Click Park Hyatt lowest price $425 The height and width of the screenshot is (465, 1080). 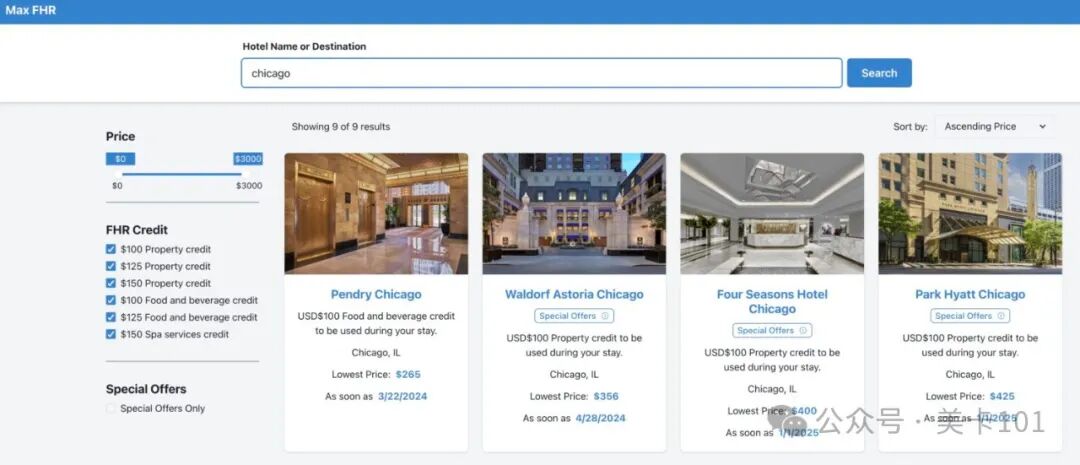[1002, 397]
